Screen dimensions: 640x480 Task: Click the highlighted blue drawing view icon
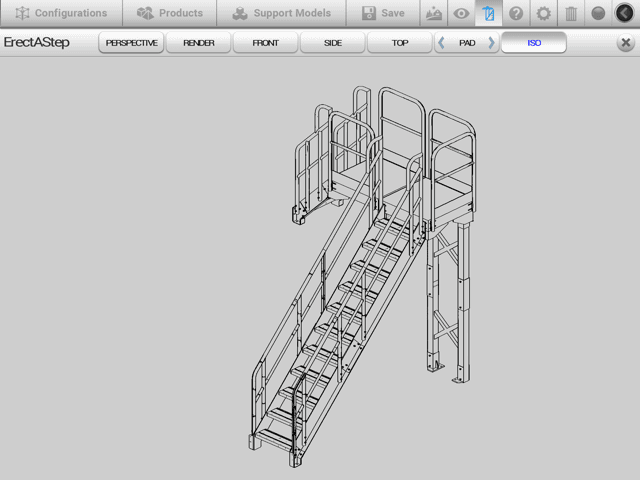coord(488,14)
